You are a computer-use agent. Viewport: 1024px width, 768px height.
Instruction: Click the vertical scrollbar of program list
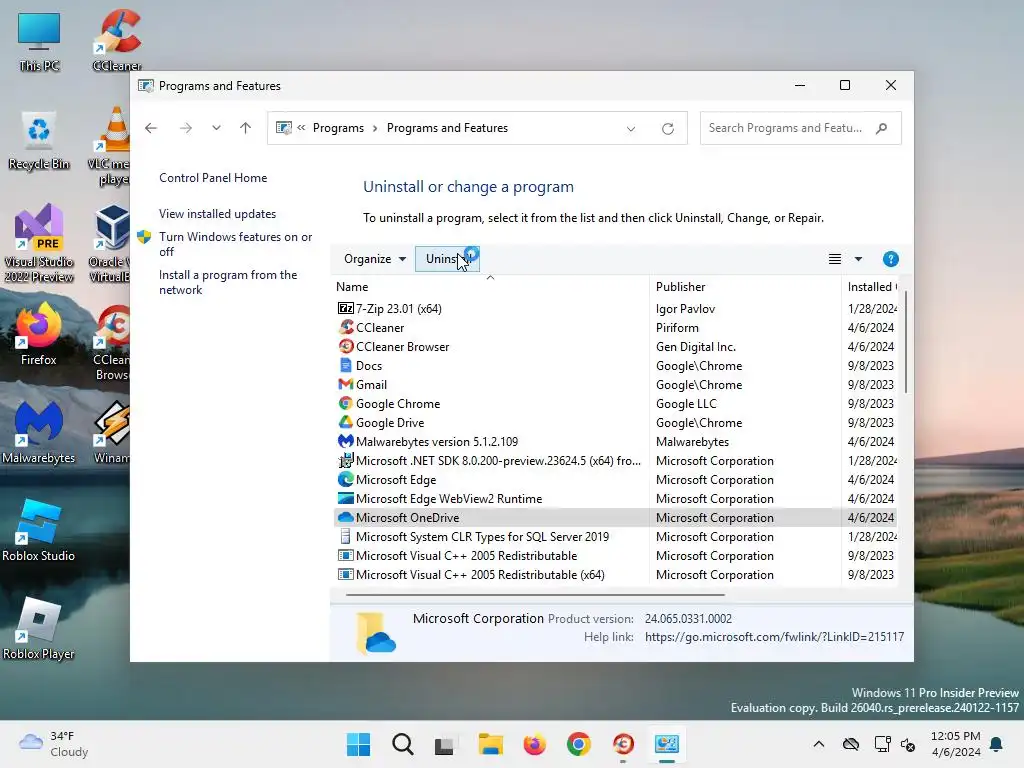[906, 340]
